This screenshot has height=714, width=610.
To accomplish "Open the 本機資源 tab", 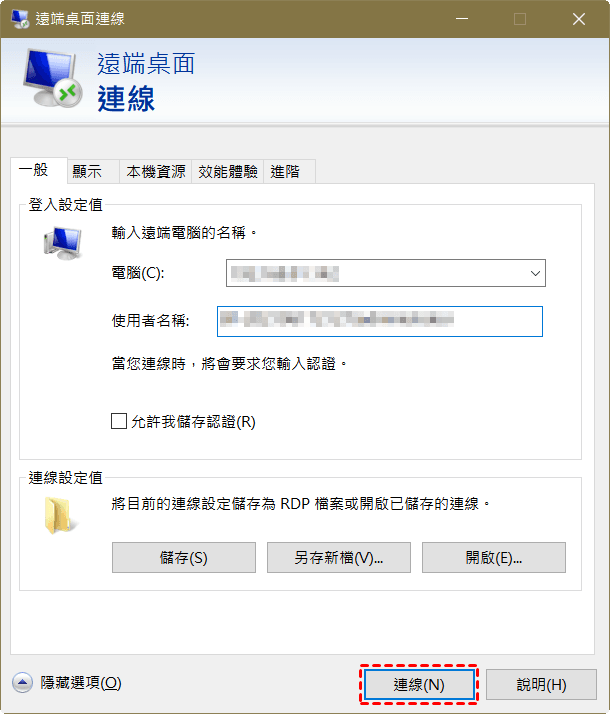I will 156,172.
